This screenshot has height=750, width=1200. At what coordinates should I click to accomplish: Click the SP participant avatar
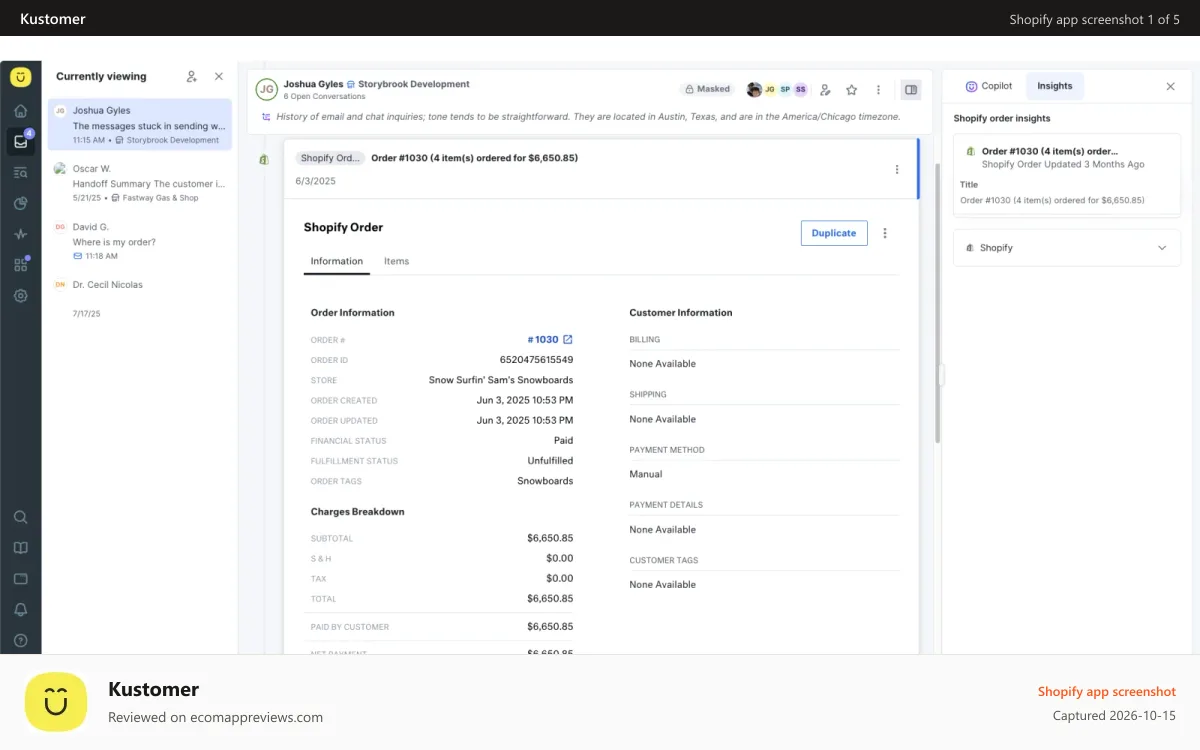[786, 90]
